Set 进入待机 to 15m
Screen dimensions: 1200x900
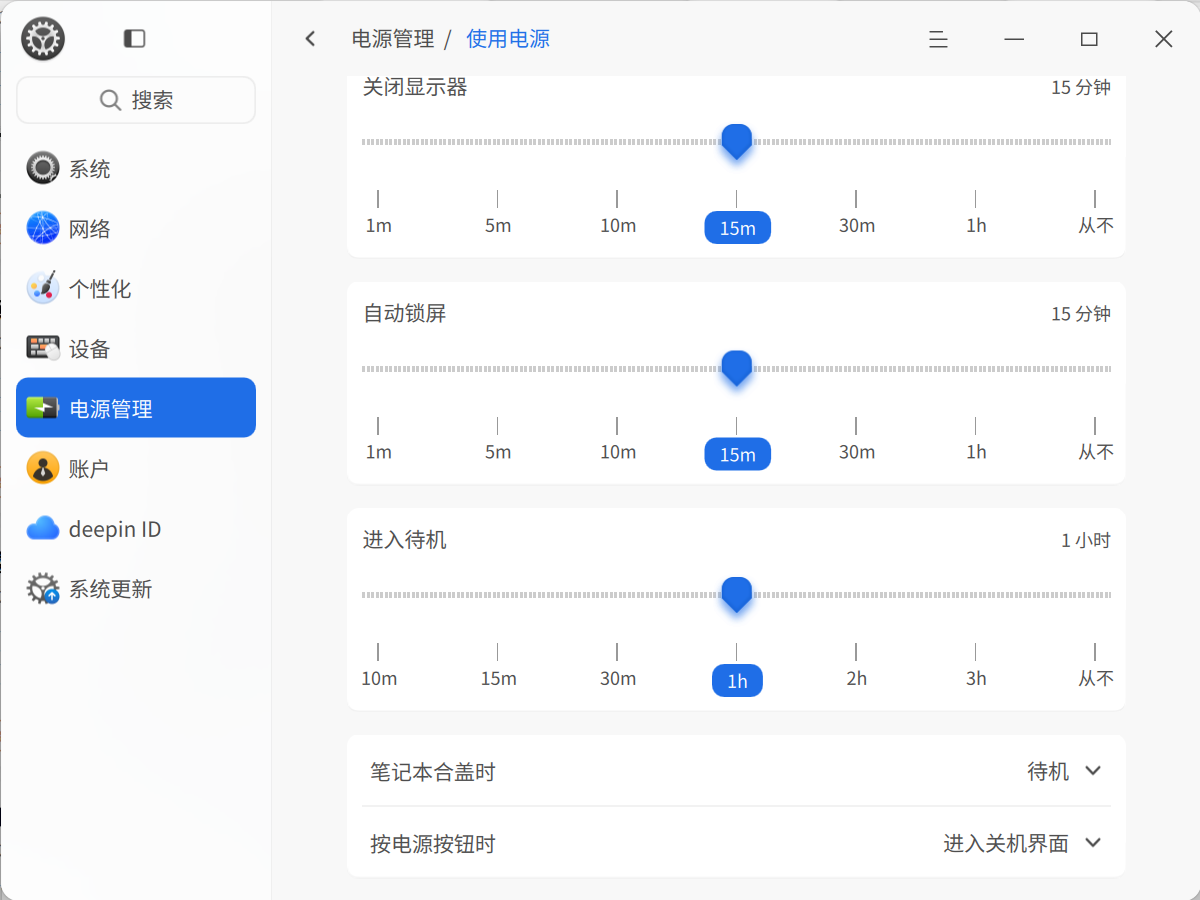pyautogui.click(x=498, y=678)
